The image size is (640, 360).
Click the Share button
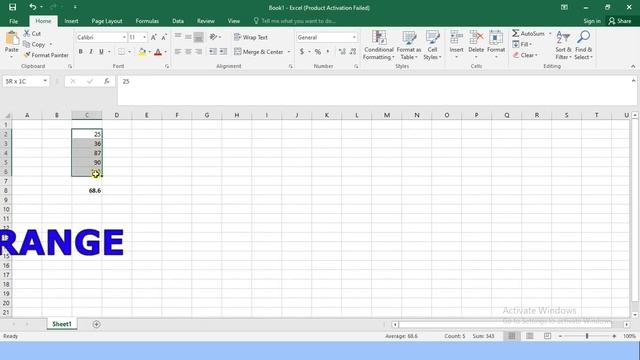pos(620,21)
